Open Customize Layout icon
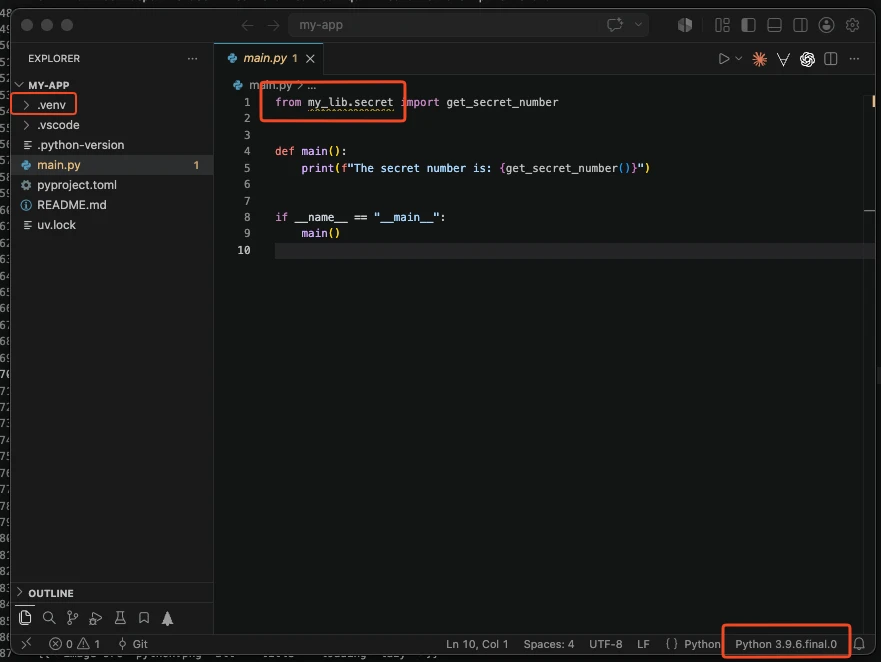 pos(722,25)
